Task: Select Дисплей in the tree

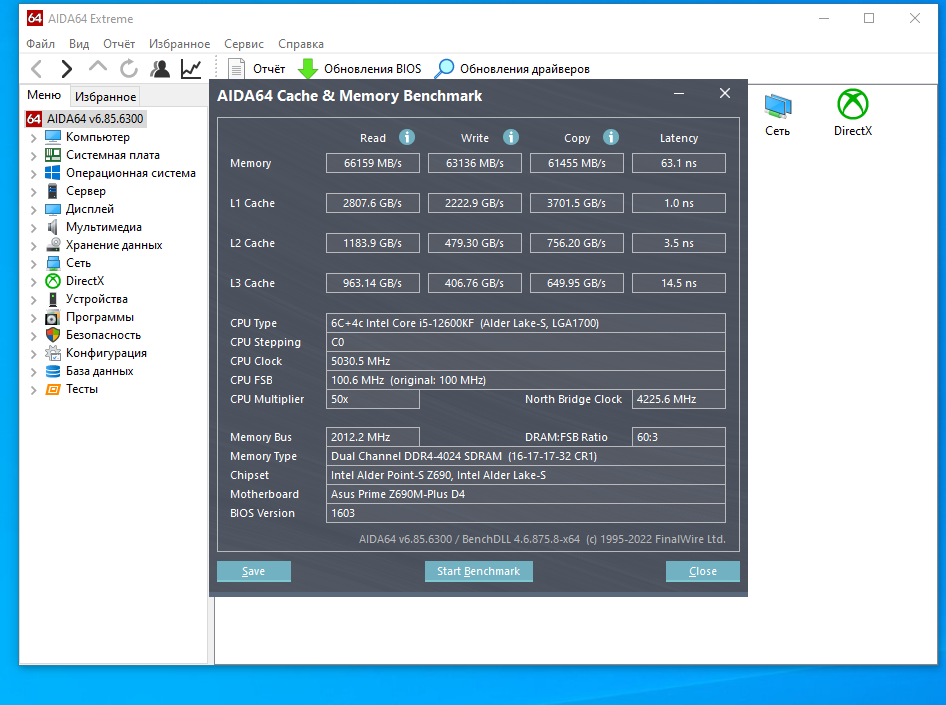Action: point(90,209)
